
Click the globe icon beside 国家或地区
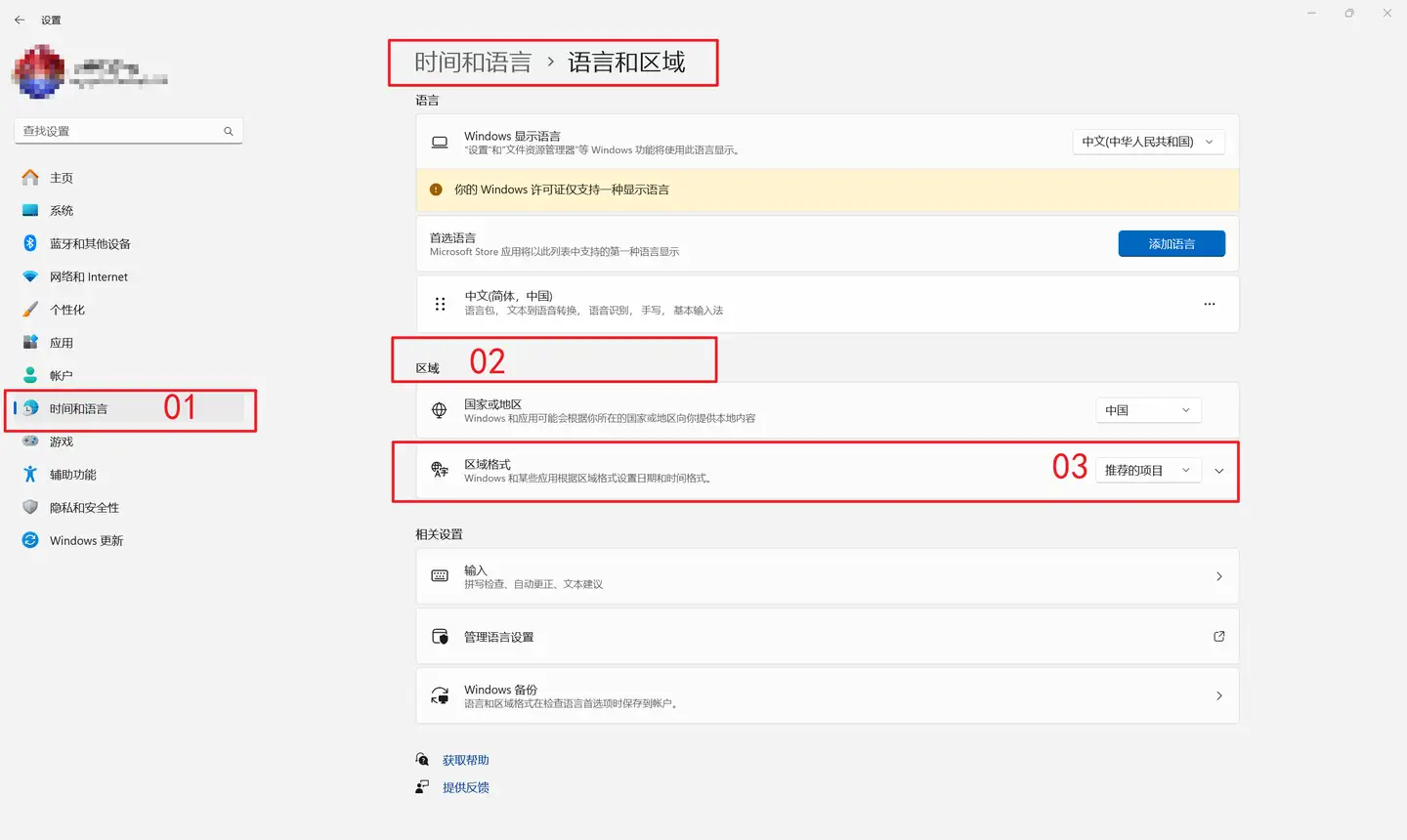(x=440, y=410)
